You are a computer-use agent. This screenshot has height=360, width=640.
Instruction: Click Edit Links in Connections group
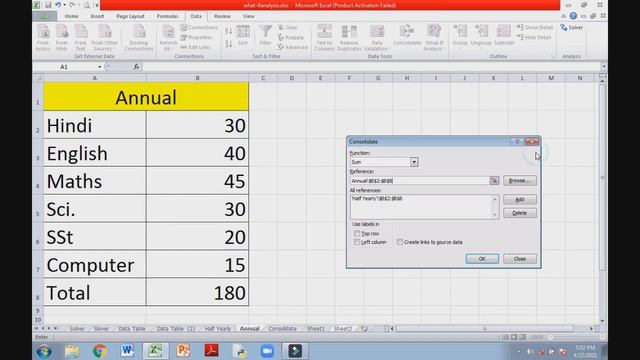pyautogui.click(x=196, y=47)
